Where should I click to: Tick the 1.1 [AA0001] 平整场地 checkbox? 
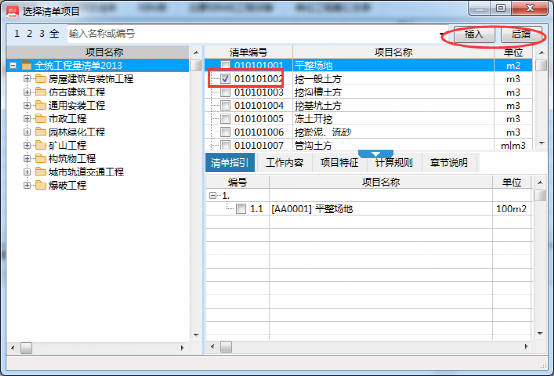click(241, 209)
